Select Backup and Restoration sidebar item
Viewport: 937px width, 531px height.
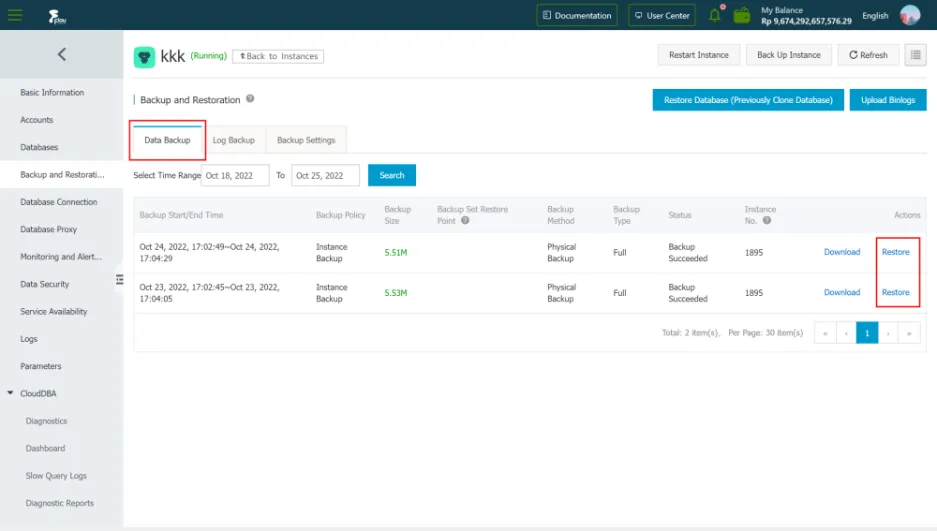click(x=62, y=174)
